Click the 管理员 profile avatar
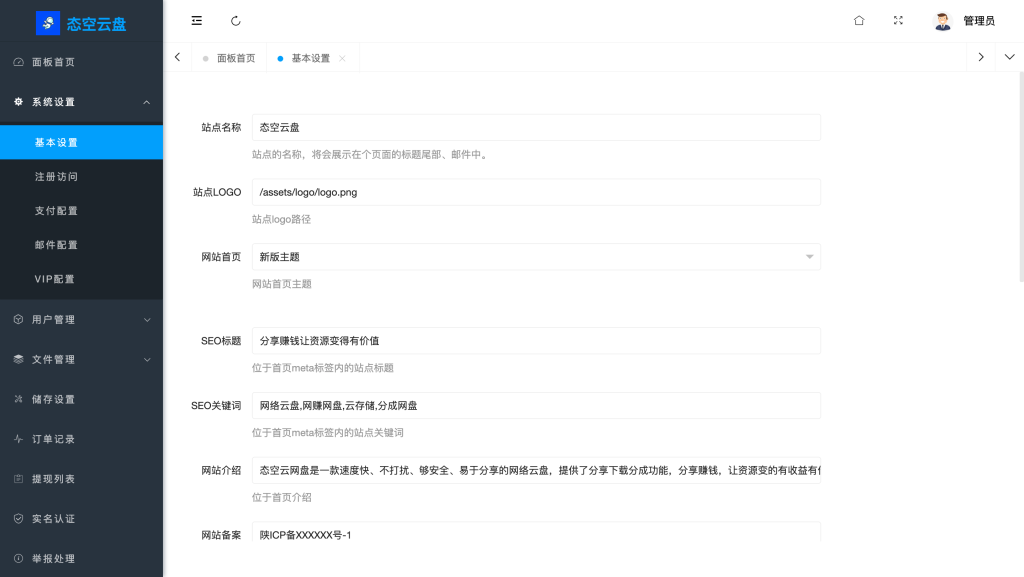Image resolution: width=1024 pixels, height=577 pixels. [941, 20]
